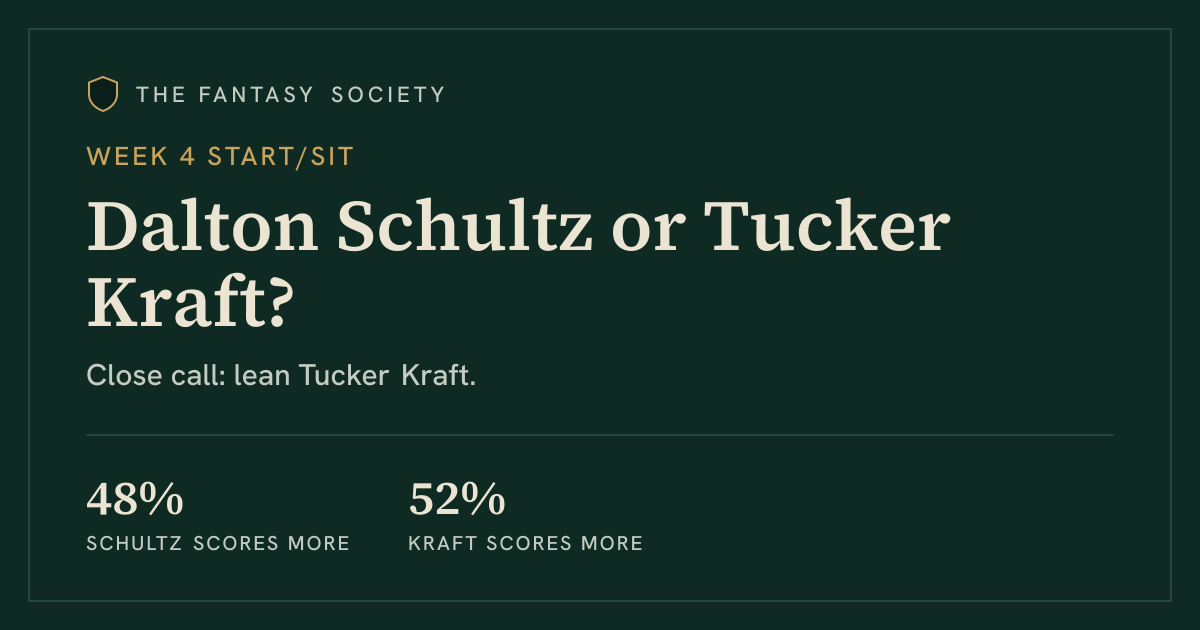The image size is (1200, 630).
Task: Click the letter D starting the headline
Action: 113,227
